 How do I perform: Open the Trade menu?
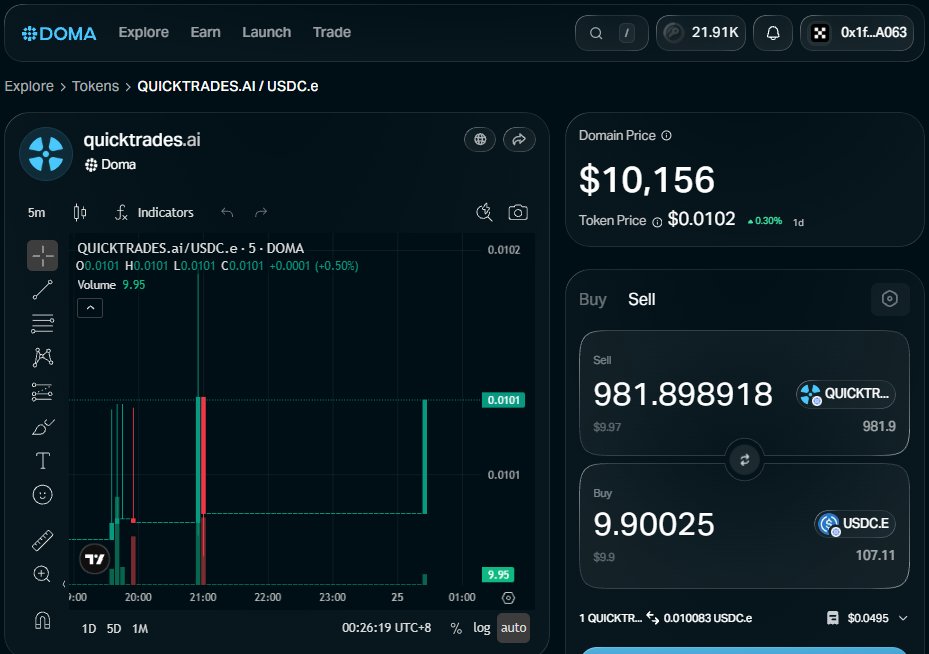[x=332, y=33]
